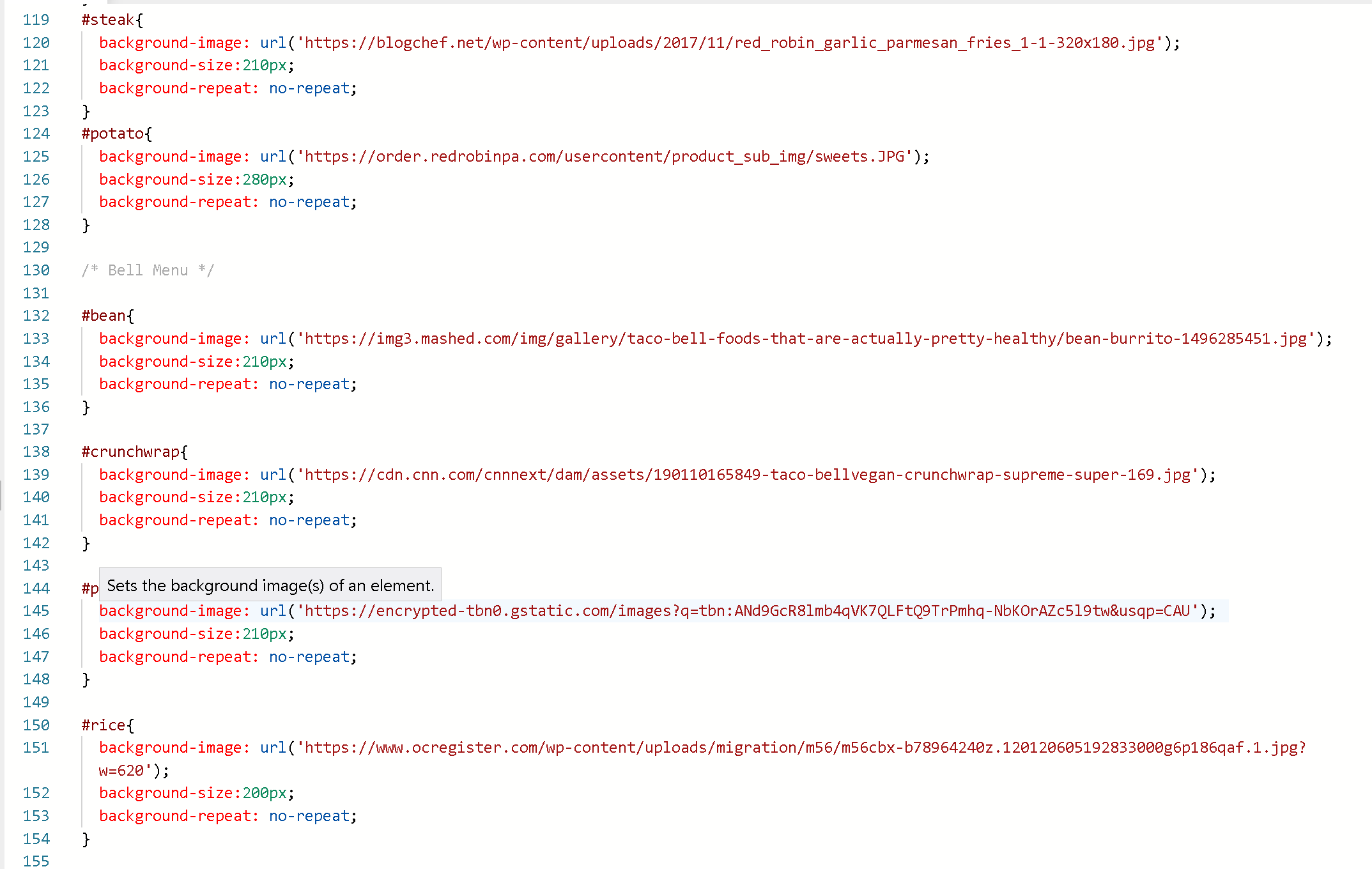Place cursor on the #steak selector
Image resolution: width=1372 pixels, height=869 pixels.
[x=108, y=20]
